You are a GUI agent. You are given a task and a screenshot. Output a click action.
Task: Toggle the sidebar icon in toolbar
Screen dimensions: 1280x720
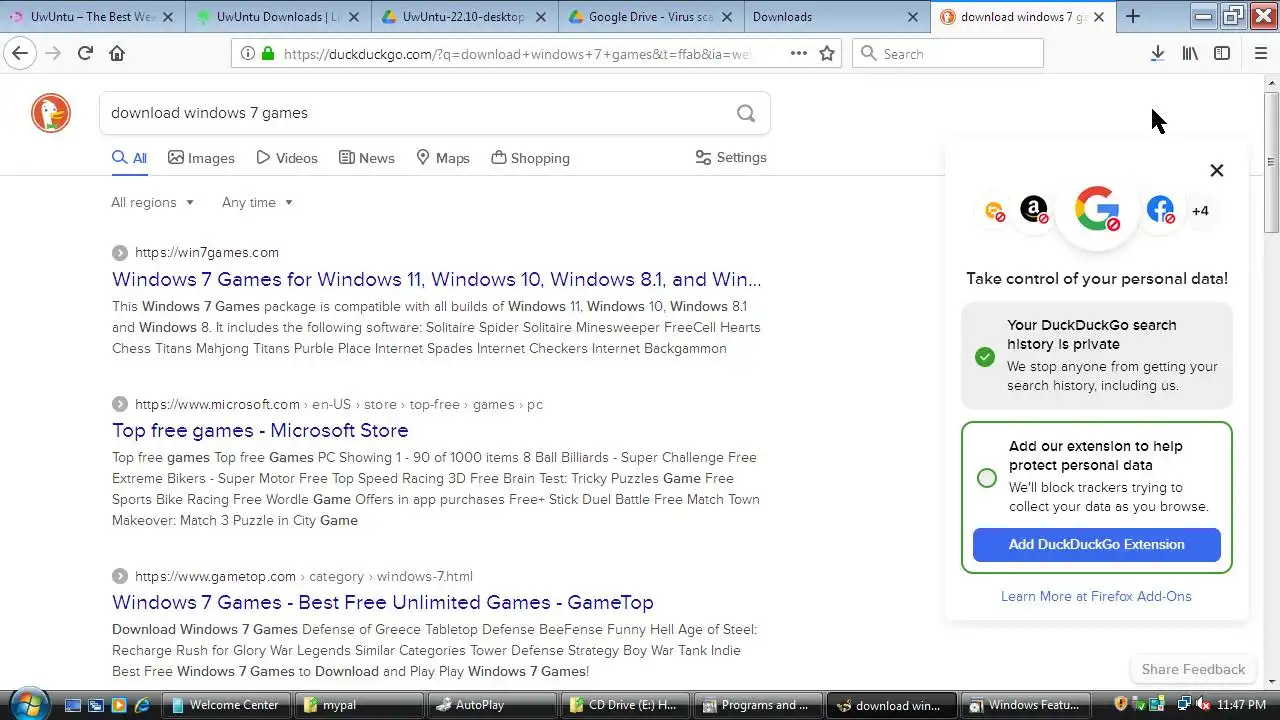(x=1222, y=53)
